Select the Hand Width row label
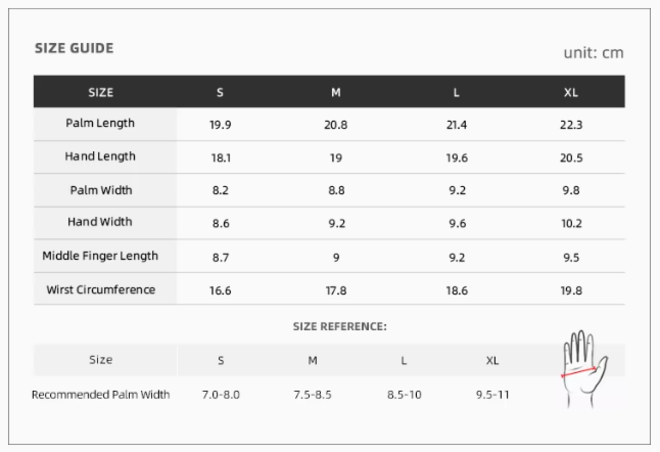This screenshot has height=452, width=660. 100,222
